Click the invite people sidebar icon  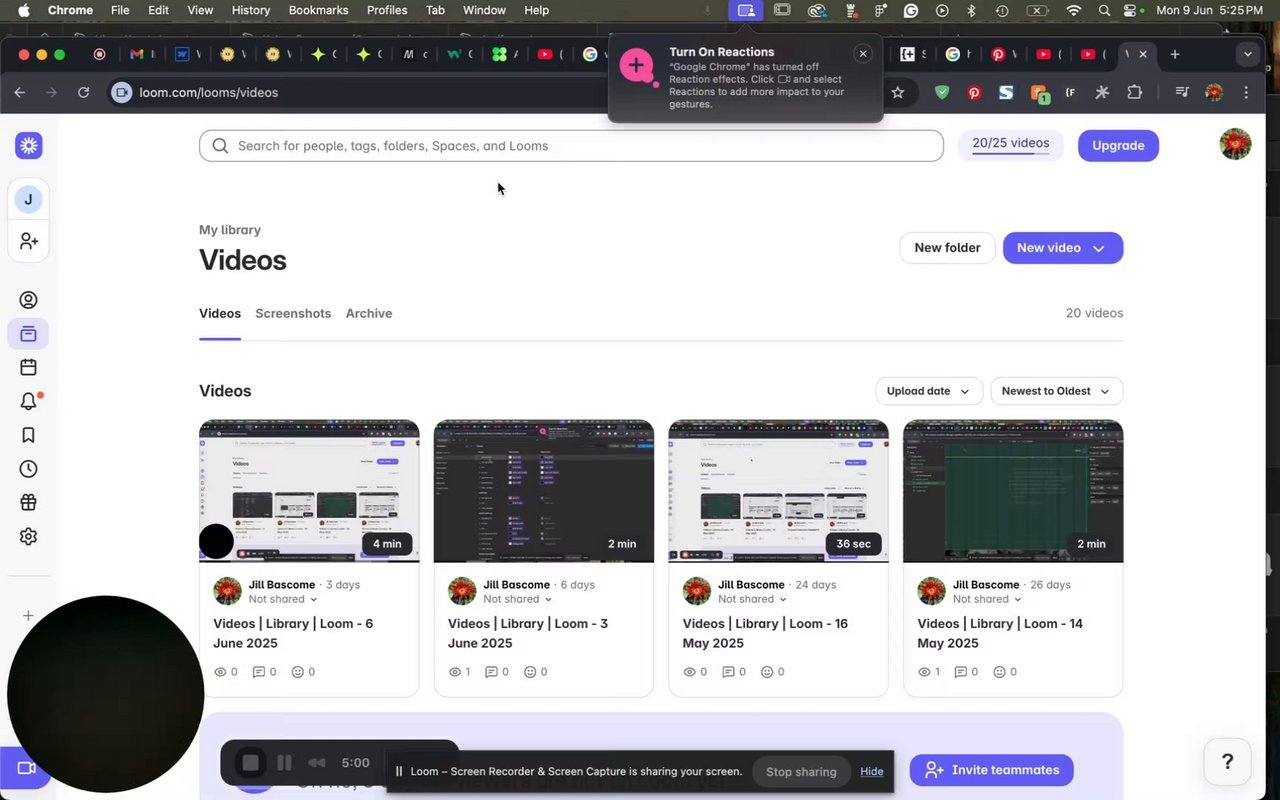pos(28,241)
